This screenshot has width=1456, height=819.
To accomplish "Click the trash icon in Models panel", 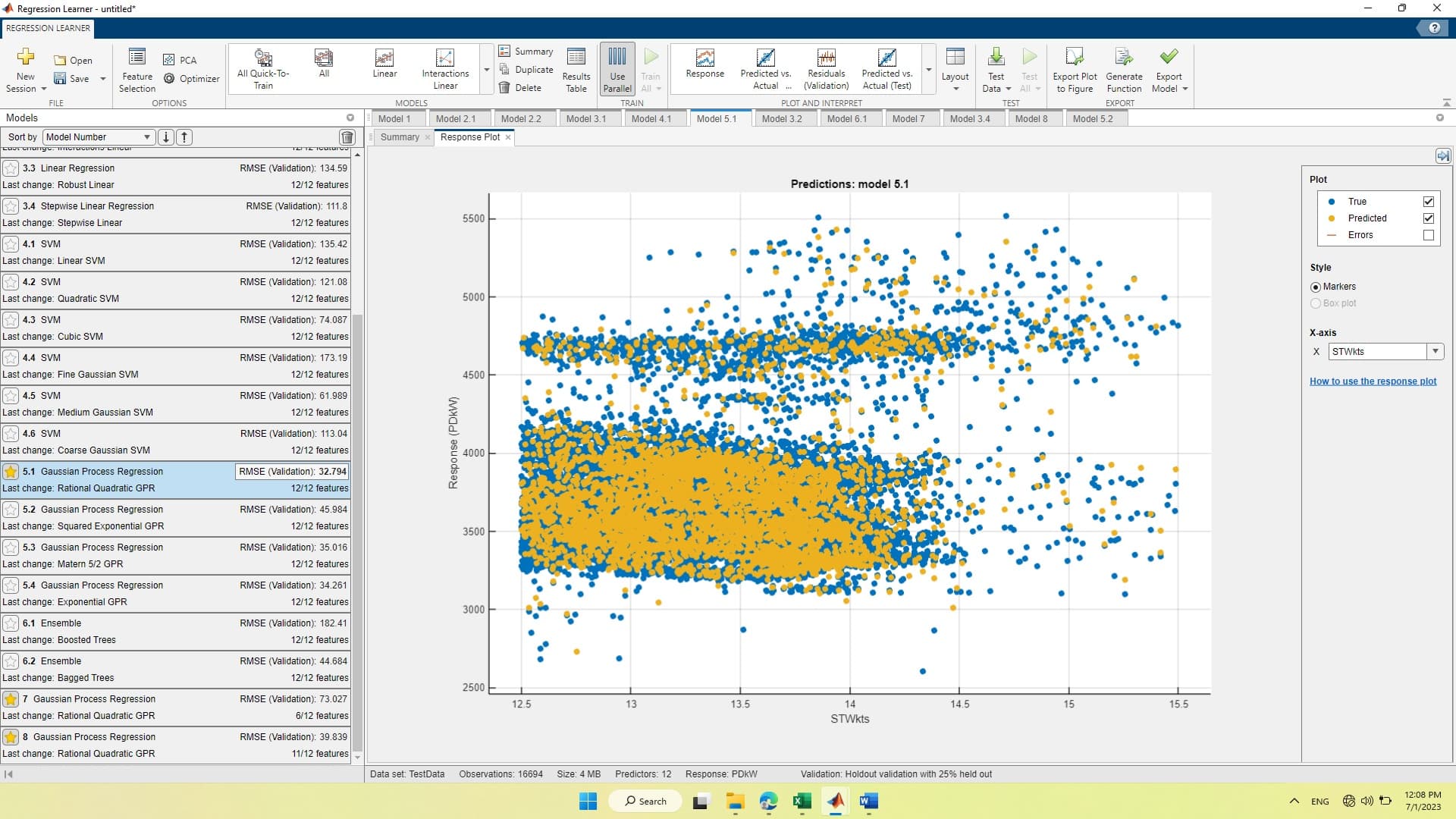I will [347, 137].
